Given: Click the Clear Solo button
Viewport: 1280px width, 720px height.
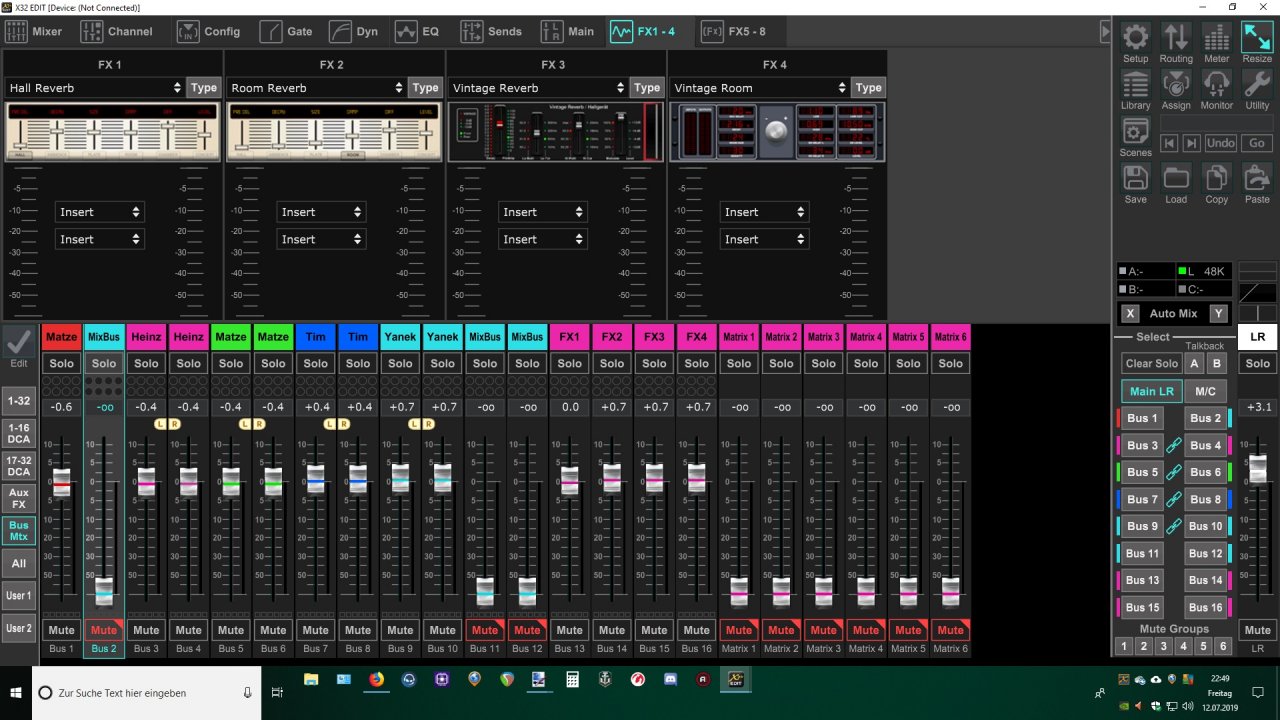Looking at the screenshot, I should click(1151, 364).
